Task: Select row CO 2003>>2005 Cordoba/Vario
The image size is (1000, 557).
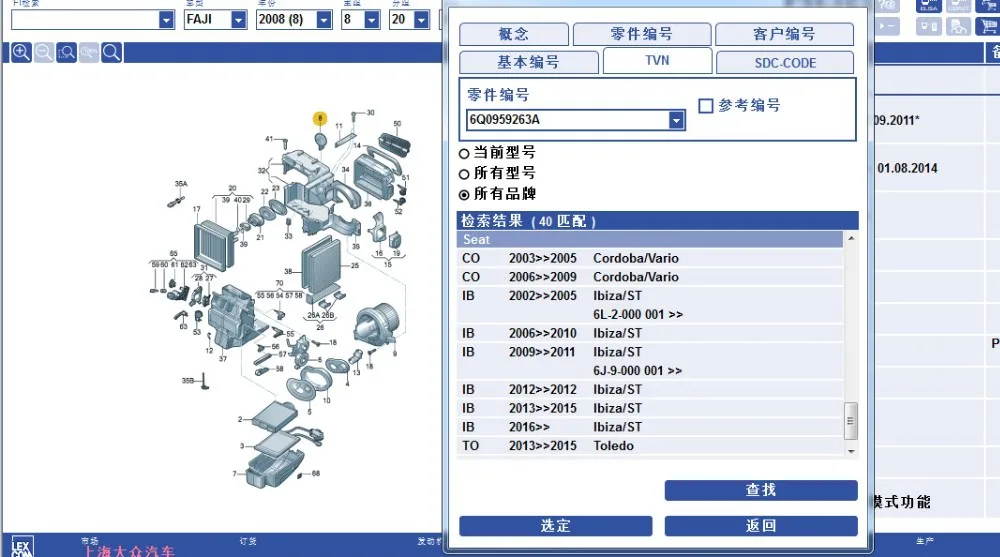Action: [x=650, y=258]
